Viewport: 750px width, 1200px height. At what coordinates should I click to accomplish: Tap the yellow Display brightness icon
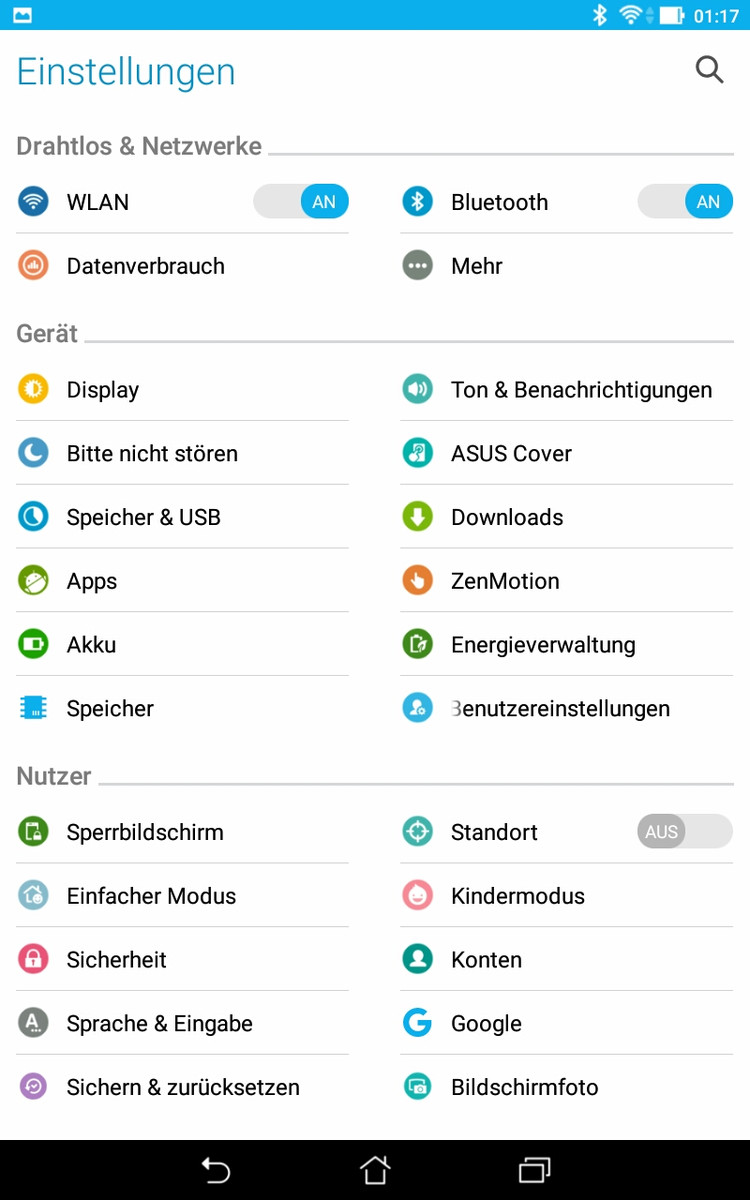(x=33, y=389)
